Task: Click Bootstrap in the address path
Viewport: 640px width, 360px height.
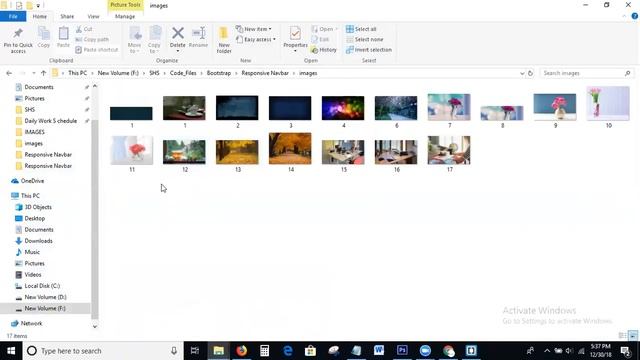Action: (219, 73)
